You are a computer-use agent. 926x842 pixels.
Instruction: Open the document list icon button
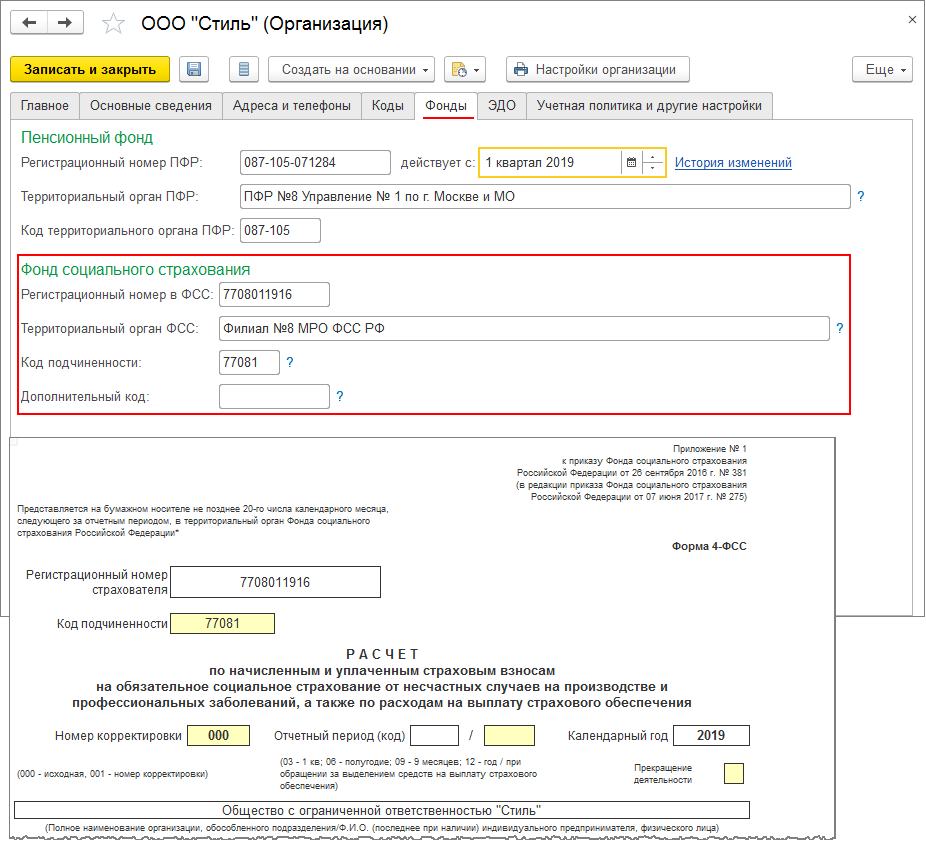click(244, 69)
